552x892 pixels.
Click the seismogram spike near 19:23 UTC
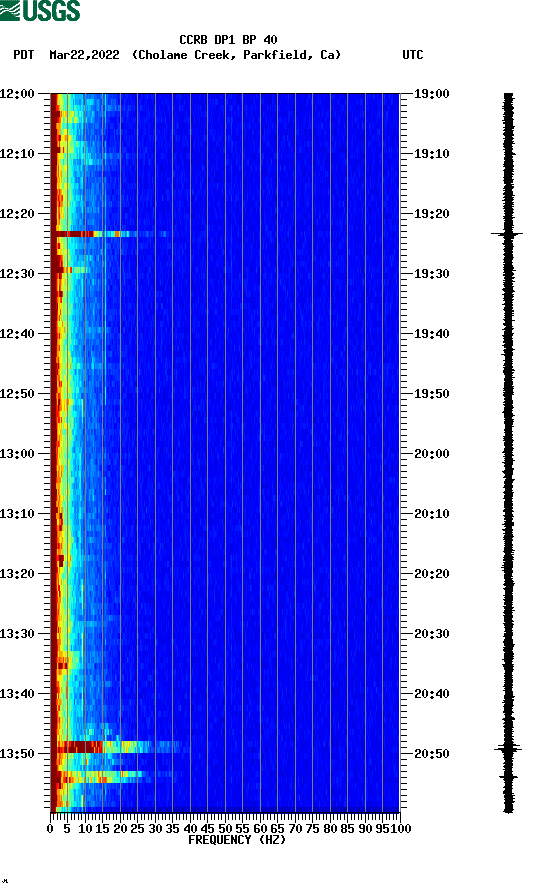[x=507, y=234]
